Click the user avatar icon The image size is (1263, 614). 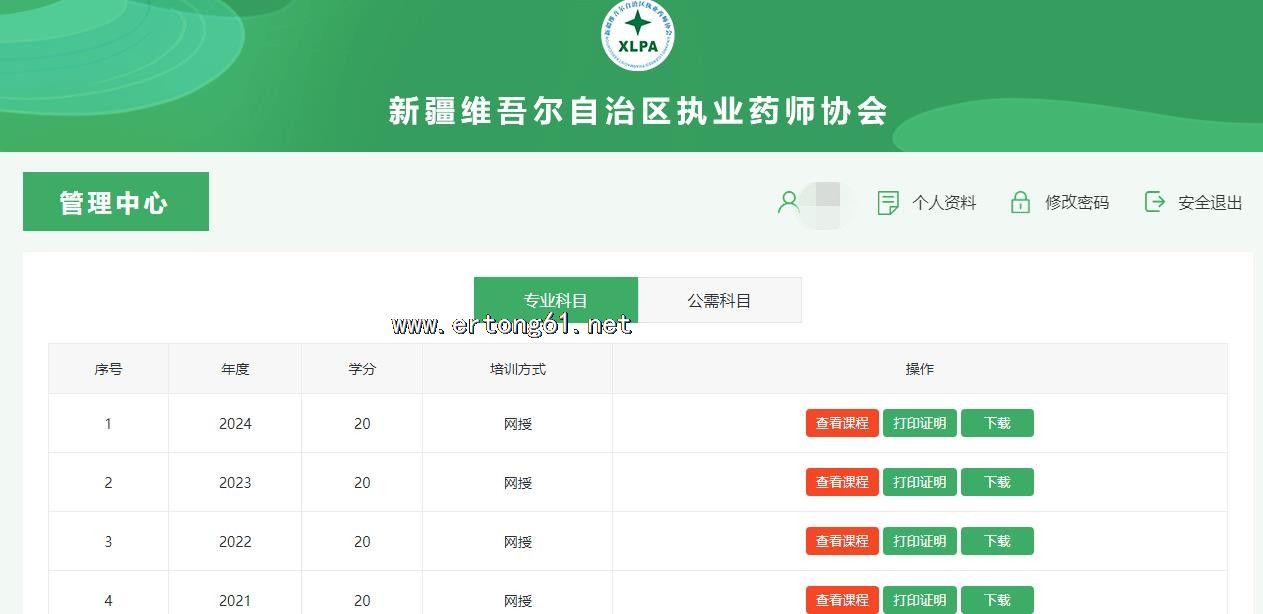(x=788, y=203)
